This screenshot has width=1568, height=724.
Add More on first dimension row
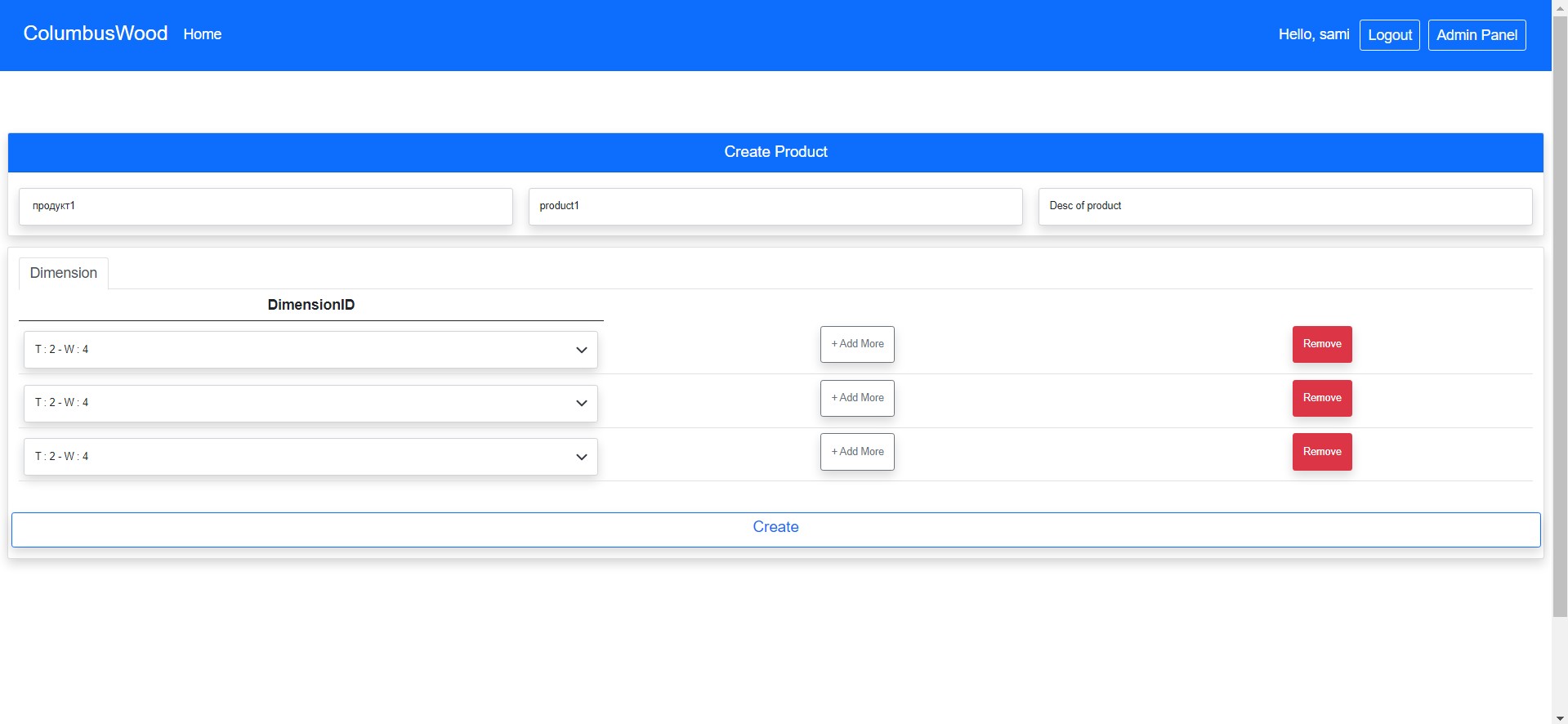(x=857, y=344)
